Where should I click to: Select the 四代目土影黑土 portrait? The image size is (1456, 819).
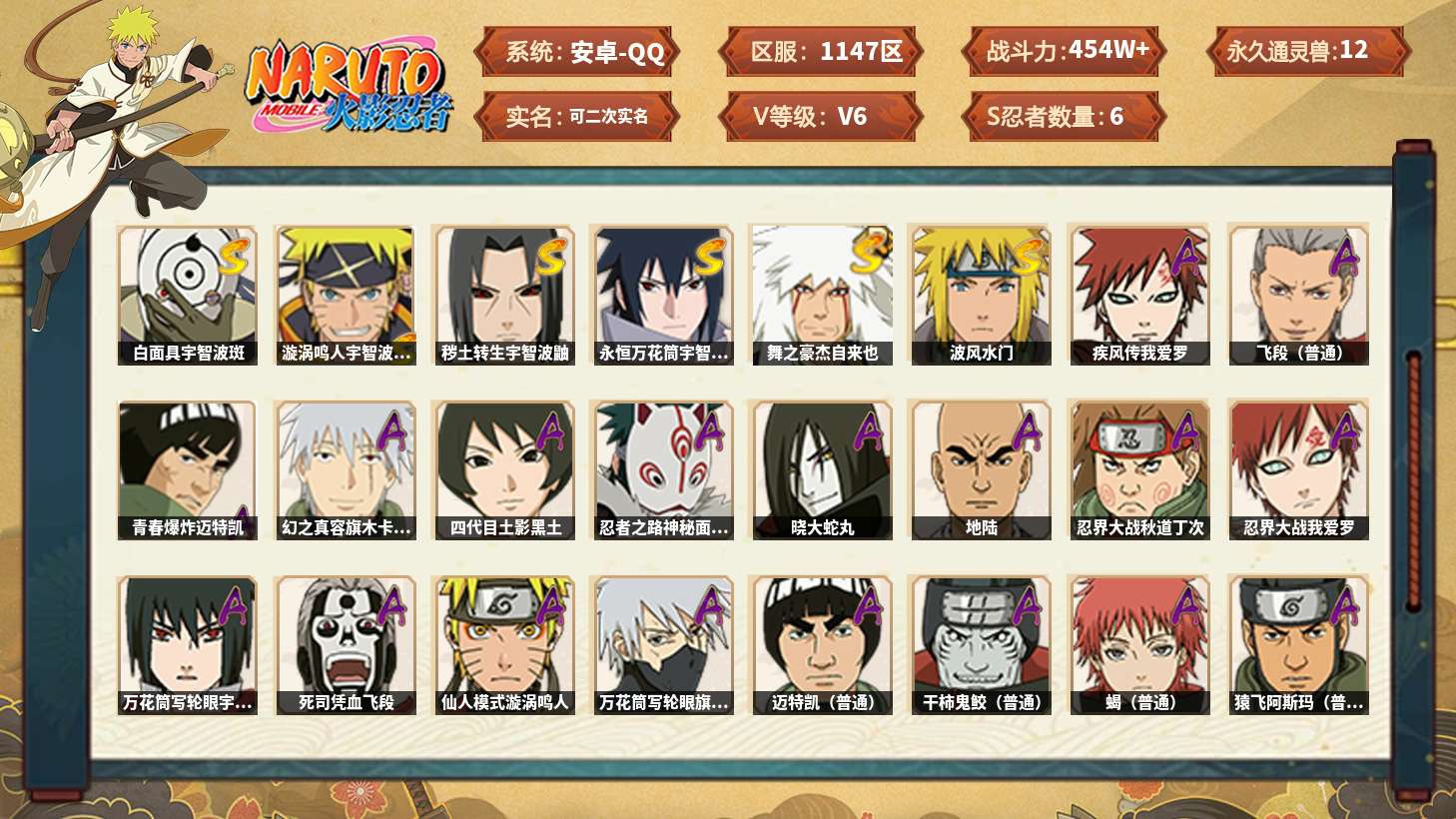pos(504,470)
